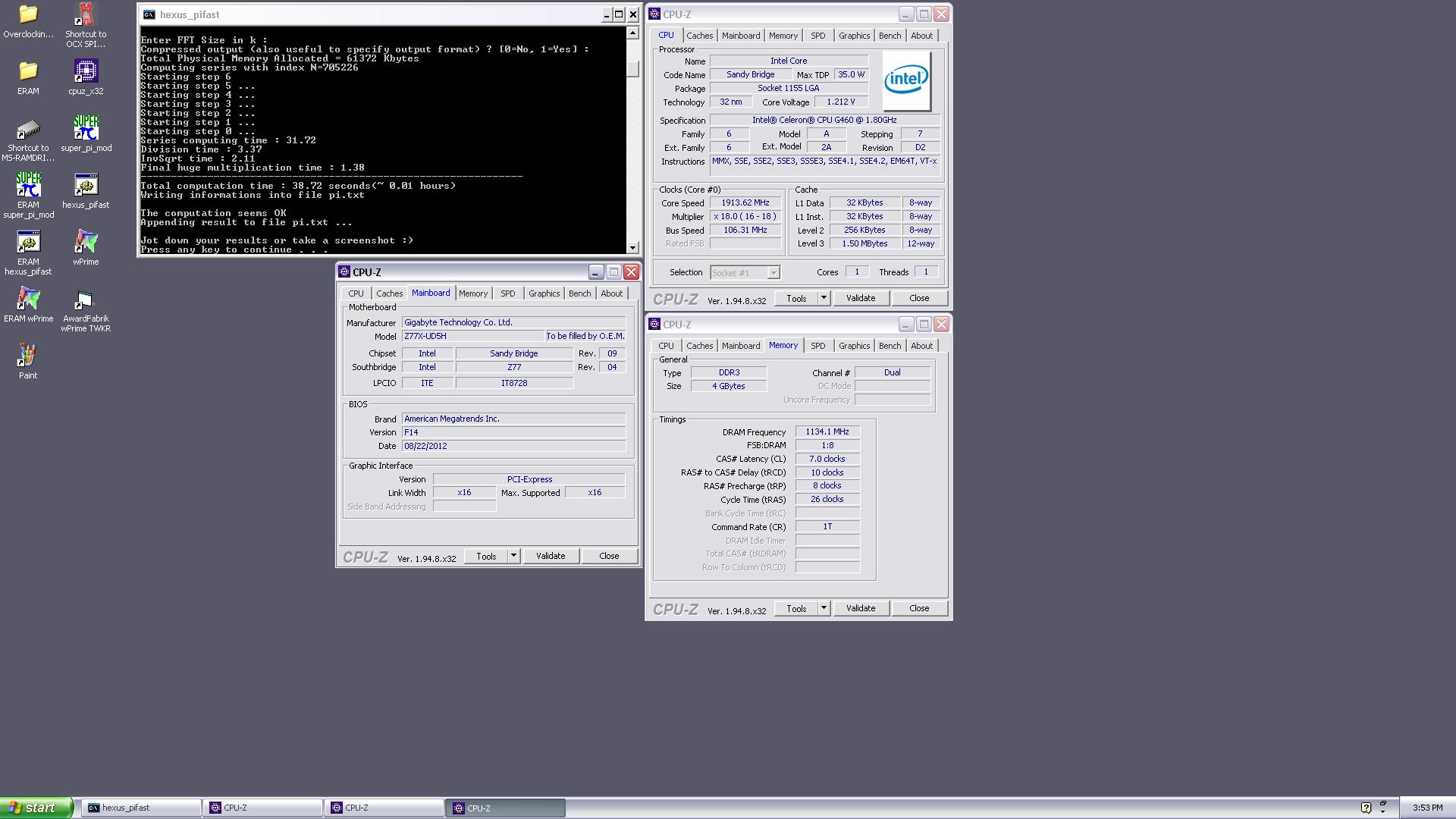Click the help tray icon

tap(1366, 808)
